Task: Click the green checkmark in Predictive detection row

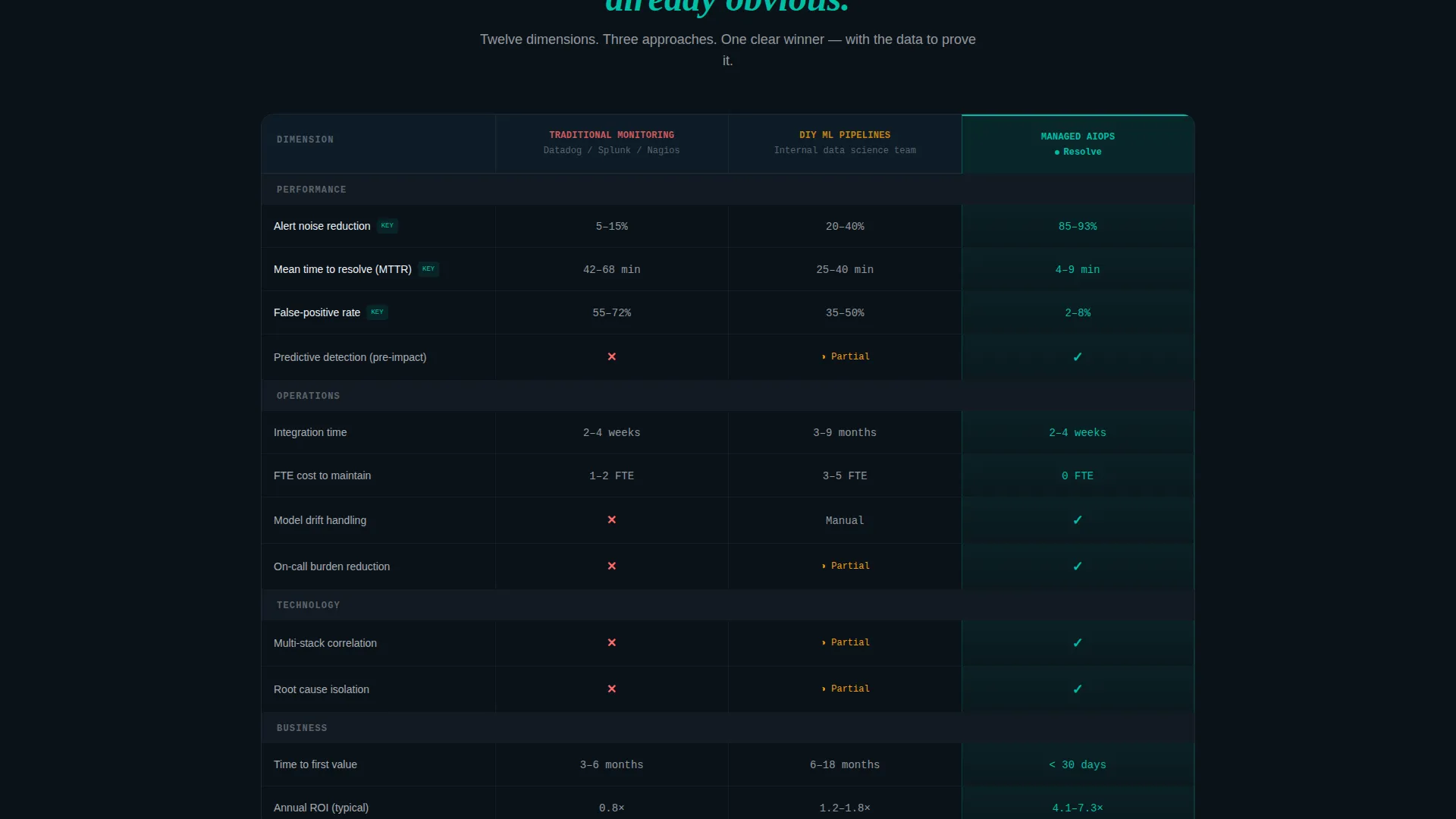Action: [1078, 356]
